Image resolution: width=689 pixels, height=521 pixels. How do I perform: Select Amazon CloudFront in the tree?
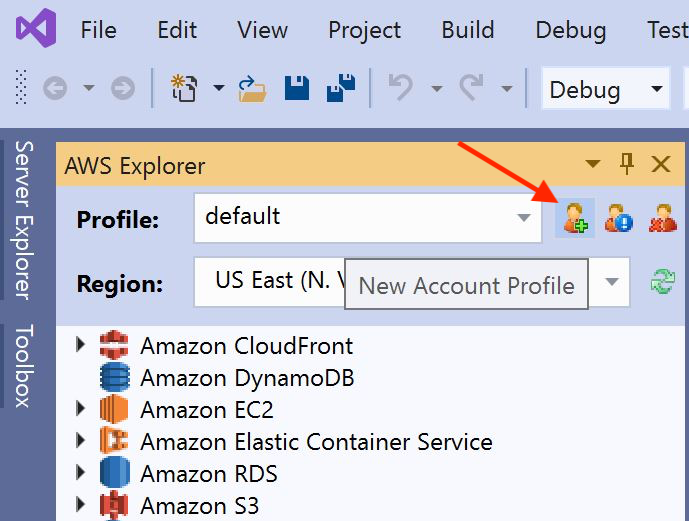point(247,346)
